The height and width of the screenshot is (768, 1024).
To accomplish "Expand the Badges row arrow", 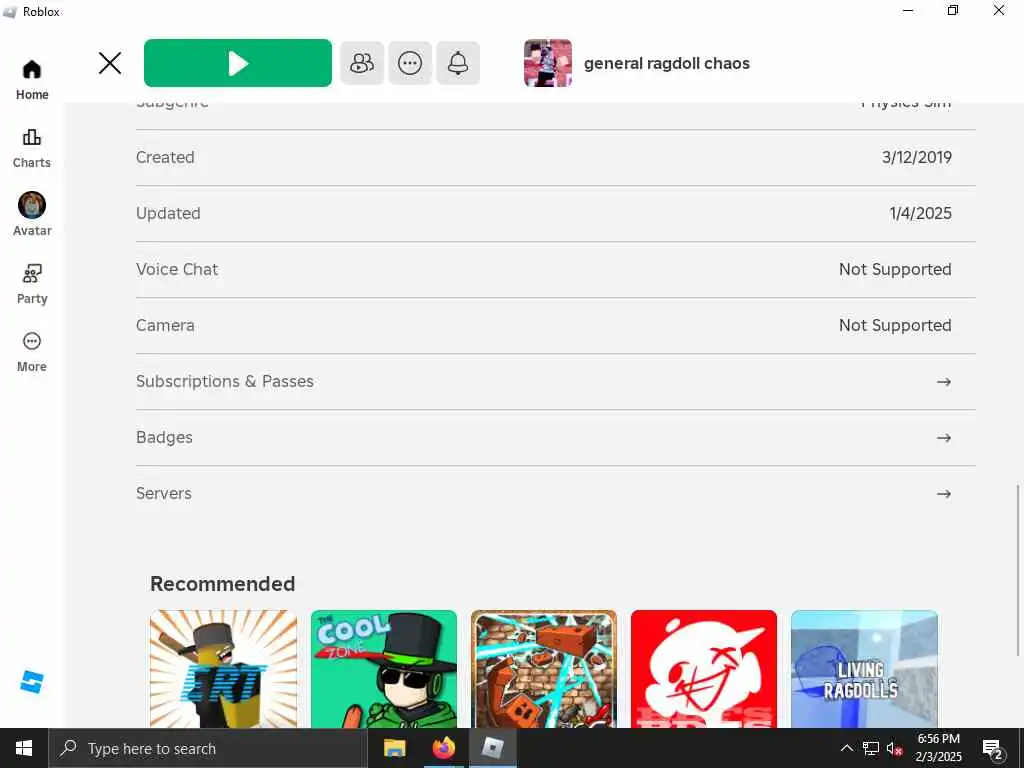I will tap(944, 438).
